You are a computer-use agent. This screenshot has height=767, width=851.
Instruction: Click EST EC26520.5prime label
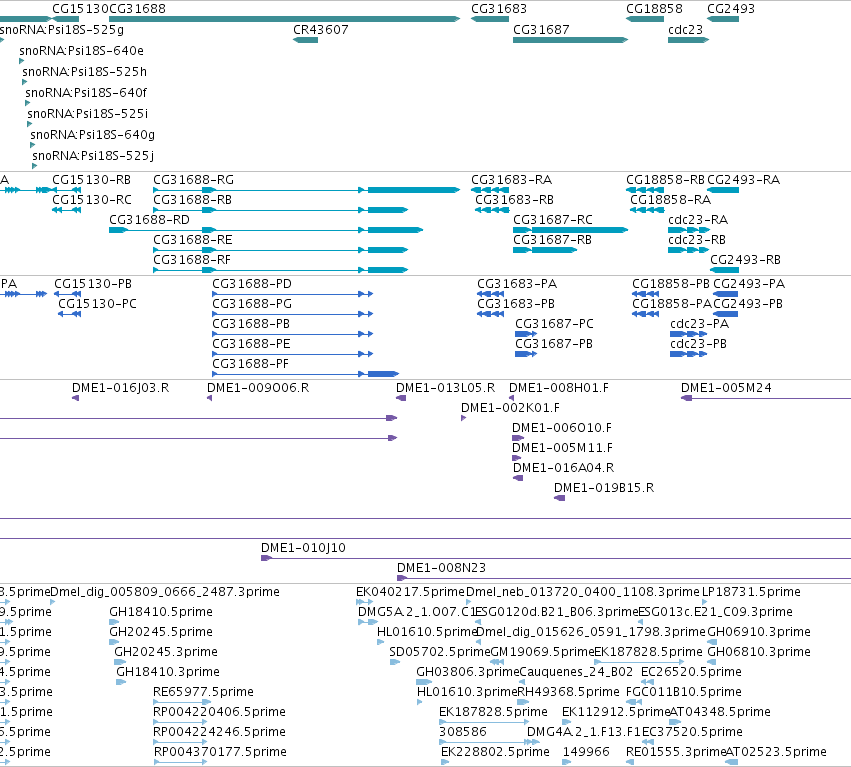coord(691,672)
